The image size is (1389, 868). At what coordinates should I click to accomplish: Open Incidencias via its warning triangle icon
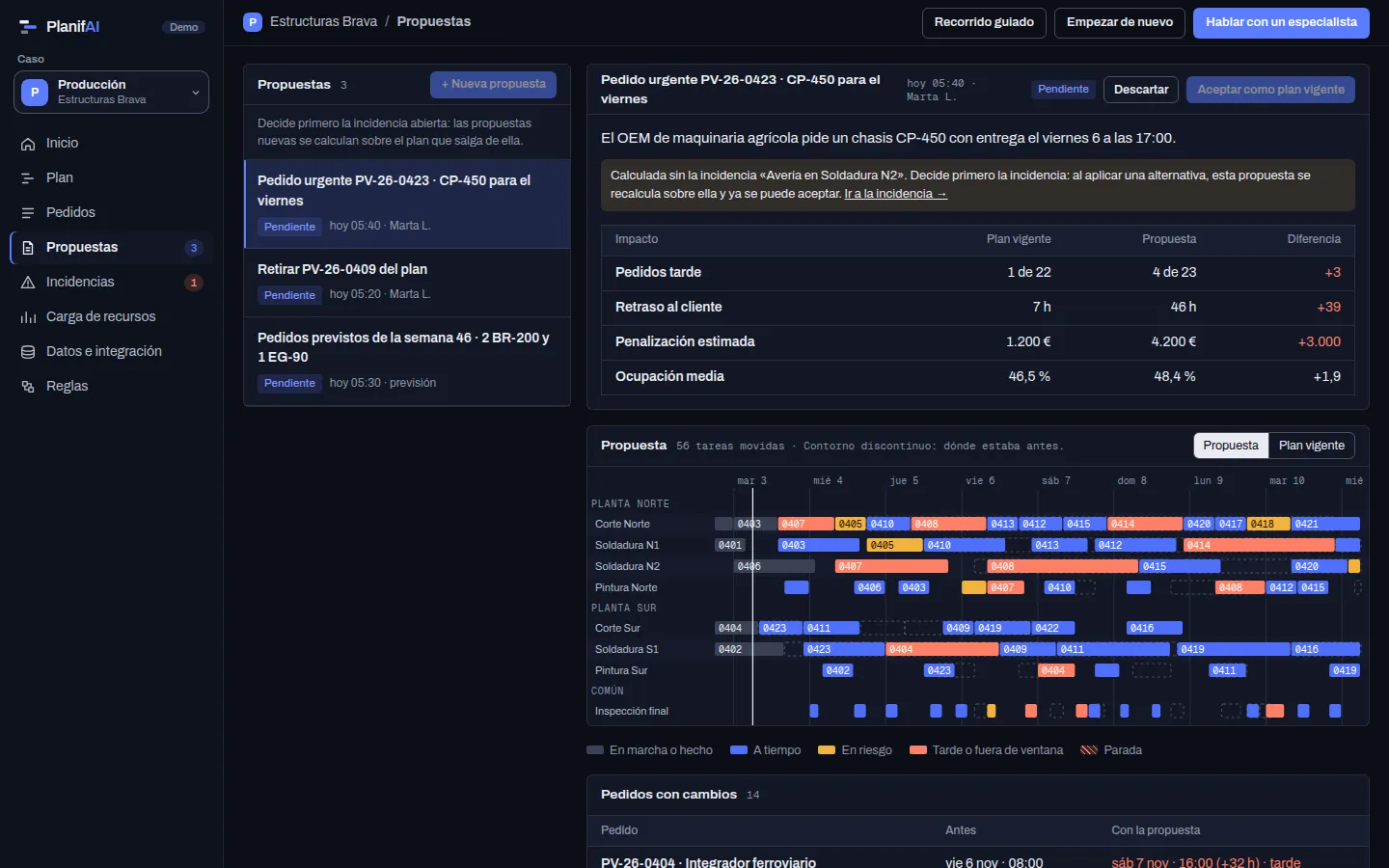point(28,283)
